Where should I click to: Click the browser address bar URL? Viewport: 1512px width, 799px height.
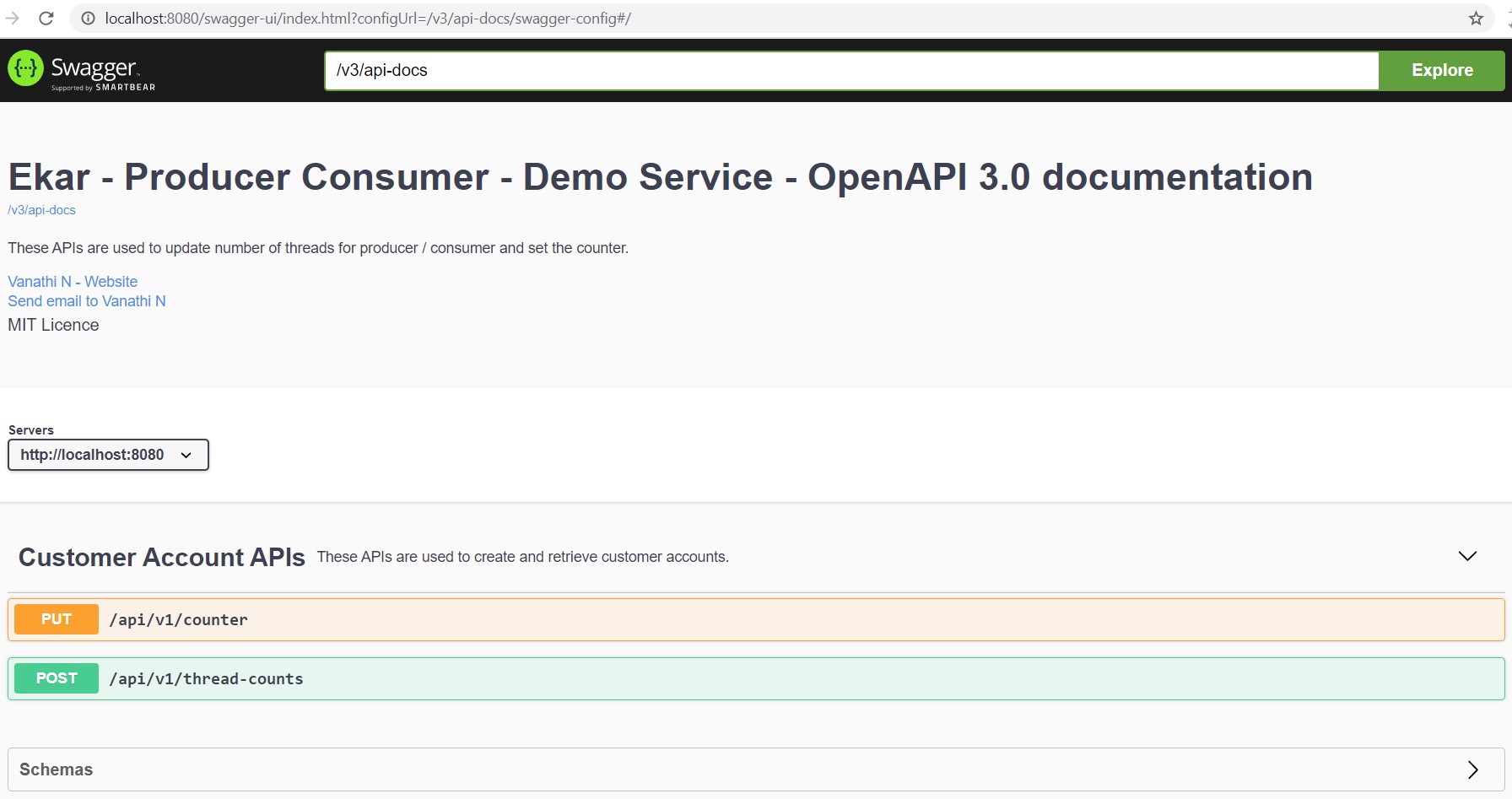(x=368, y=19)
